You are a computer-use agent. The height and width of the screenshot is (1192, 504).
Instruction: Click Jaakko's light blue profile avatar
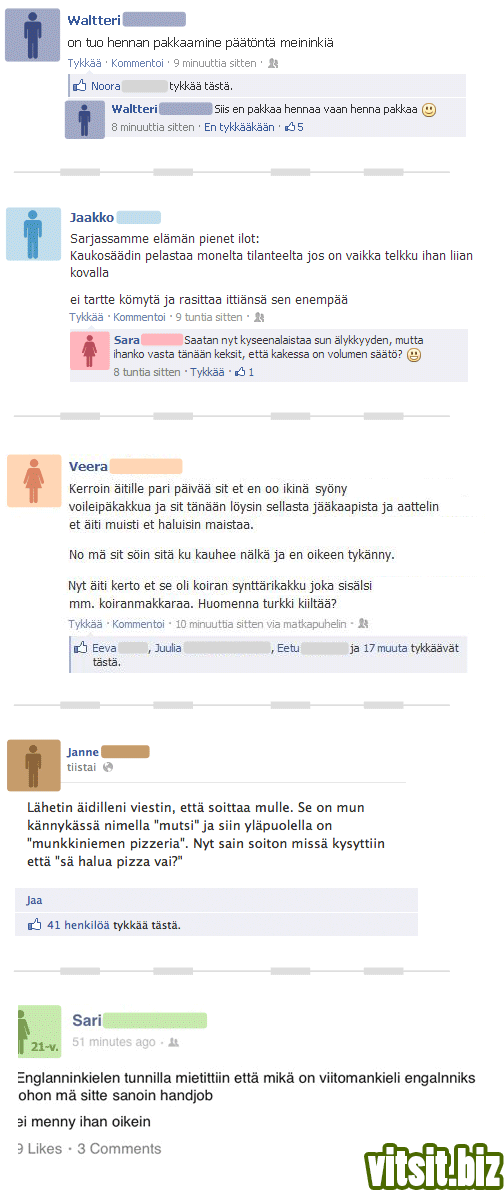pos(33,235)
